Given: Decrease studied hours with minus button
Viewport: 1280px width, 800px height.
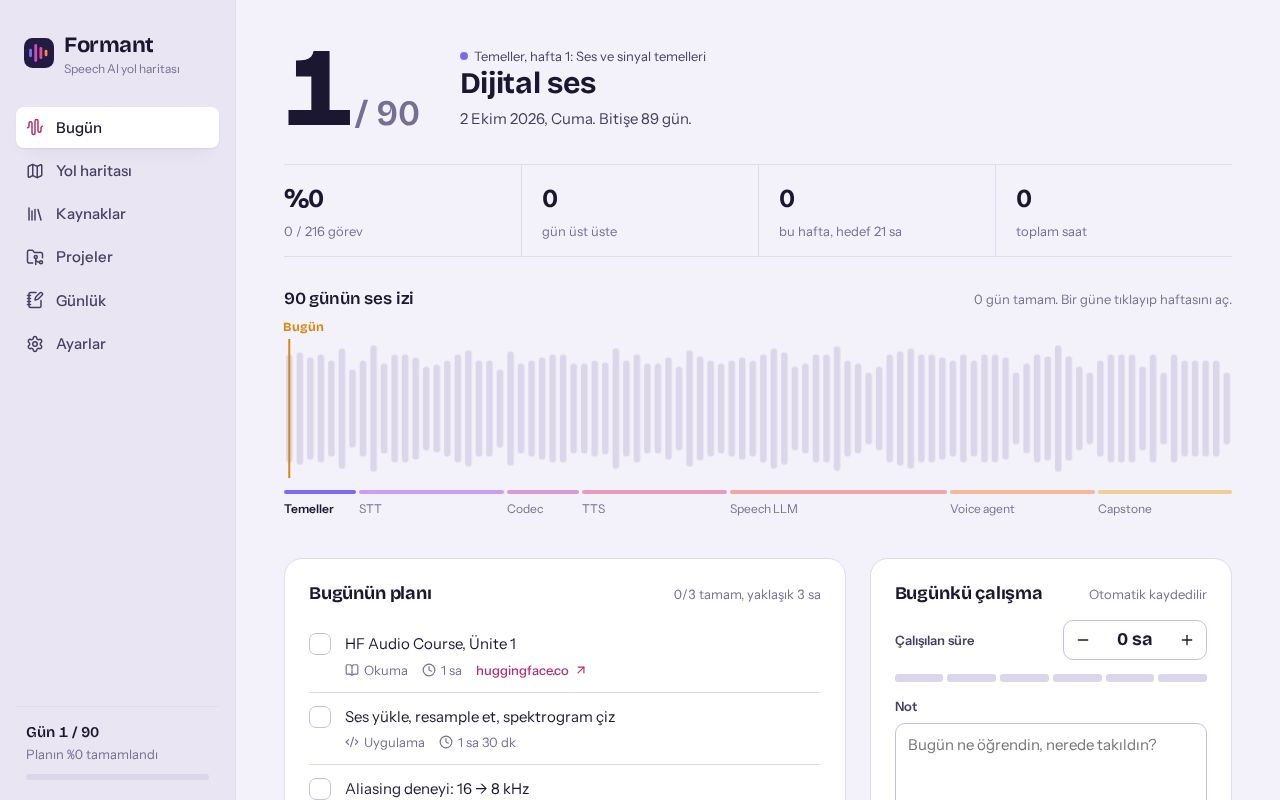Looking at the screenshot, I should [x=1083, y=640].
